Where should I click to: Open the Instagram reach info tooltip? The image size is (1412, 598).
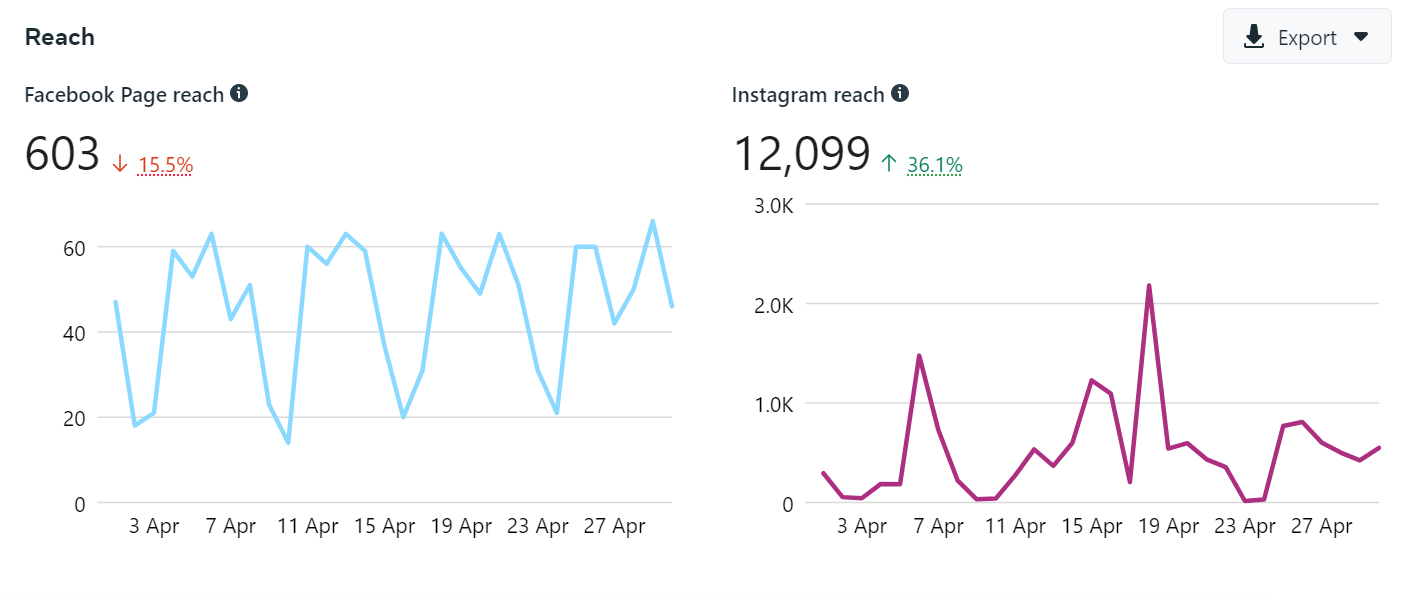900,93
